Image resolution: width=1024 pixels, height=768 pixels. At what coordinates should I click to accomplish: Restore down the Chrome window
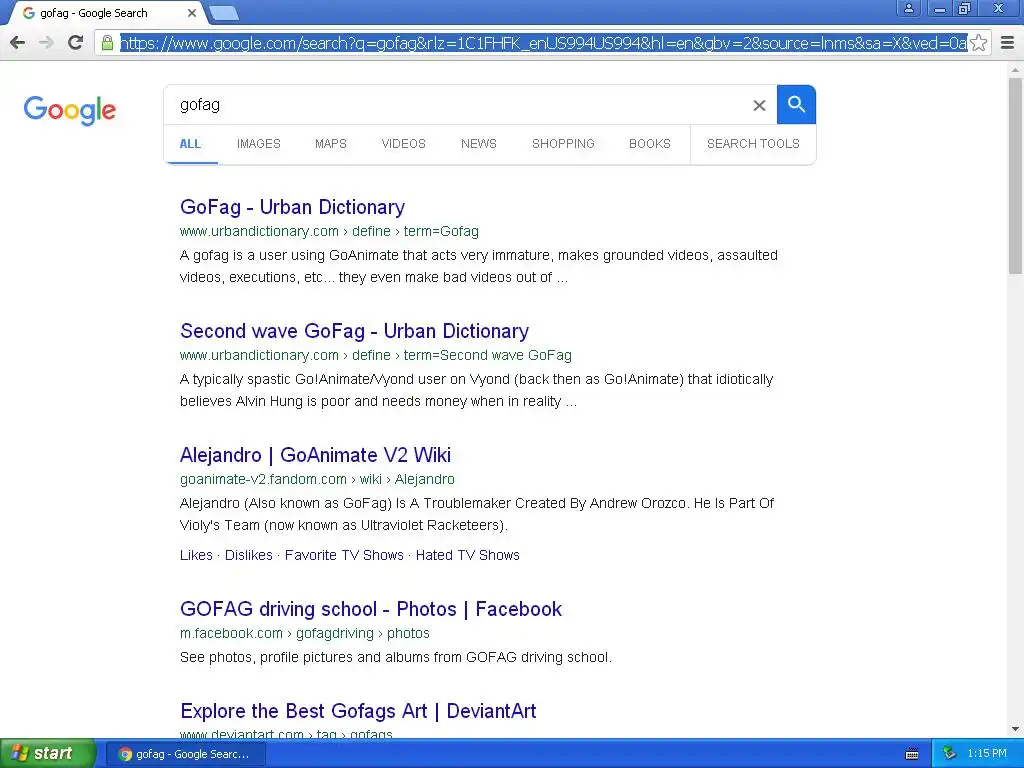pyautogui.click(x=965, y=8)
